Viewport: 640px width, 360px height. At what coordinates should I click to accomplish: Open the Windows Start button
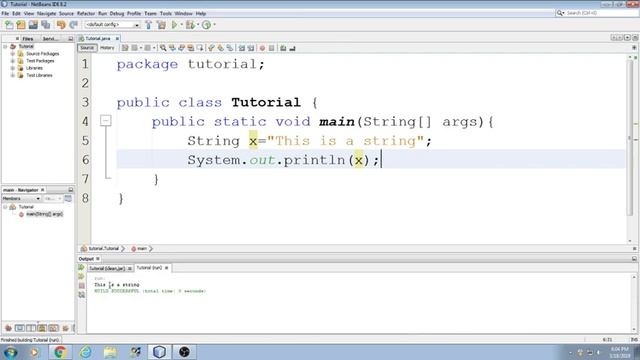click(x=10, y=352)
